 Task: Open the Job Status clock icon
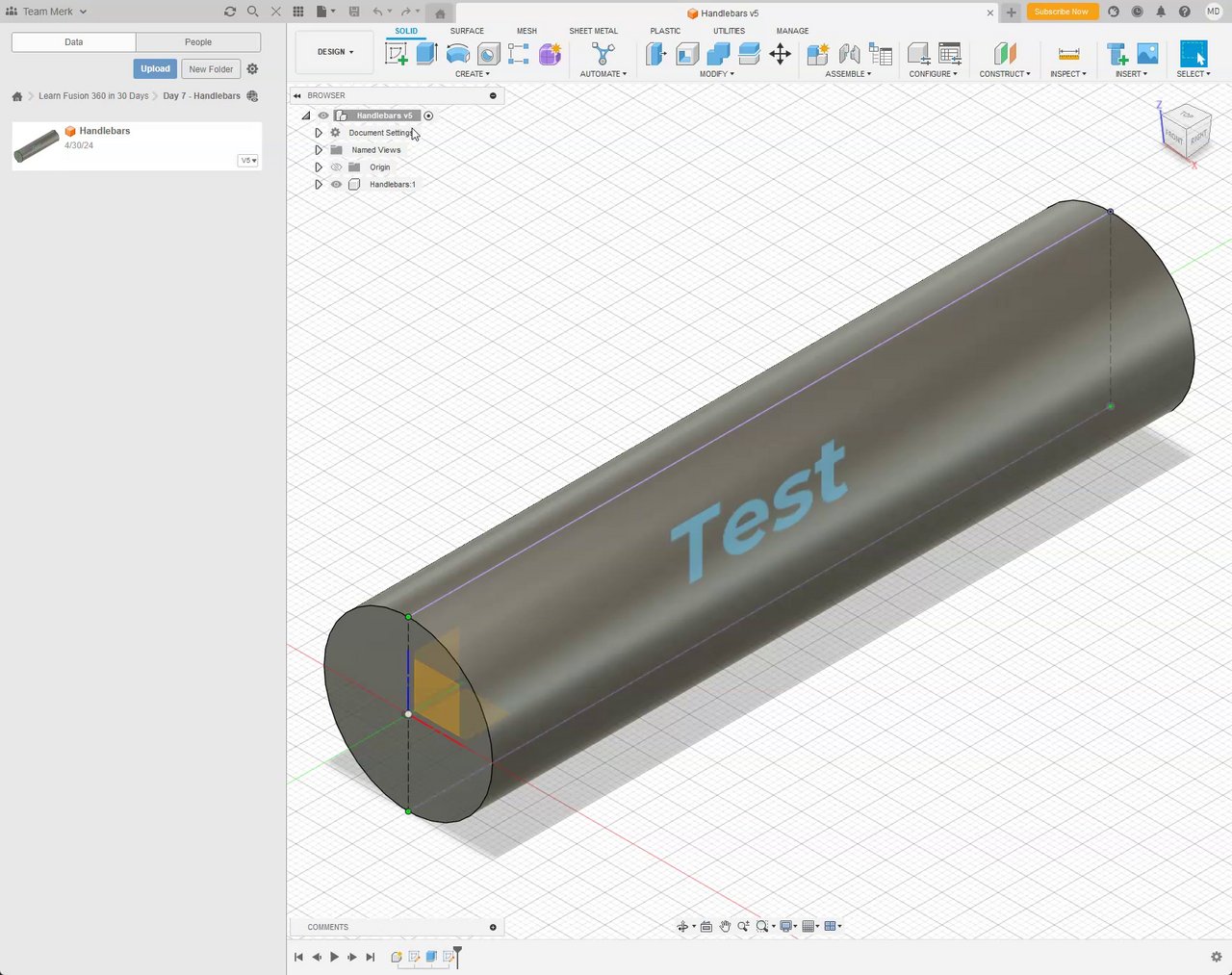pyautogui.click(x=1137, y=12)
